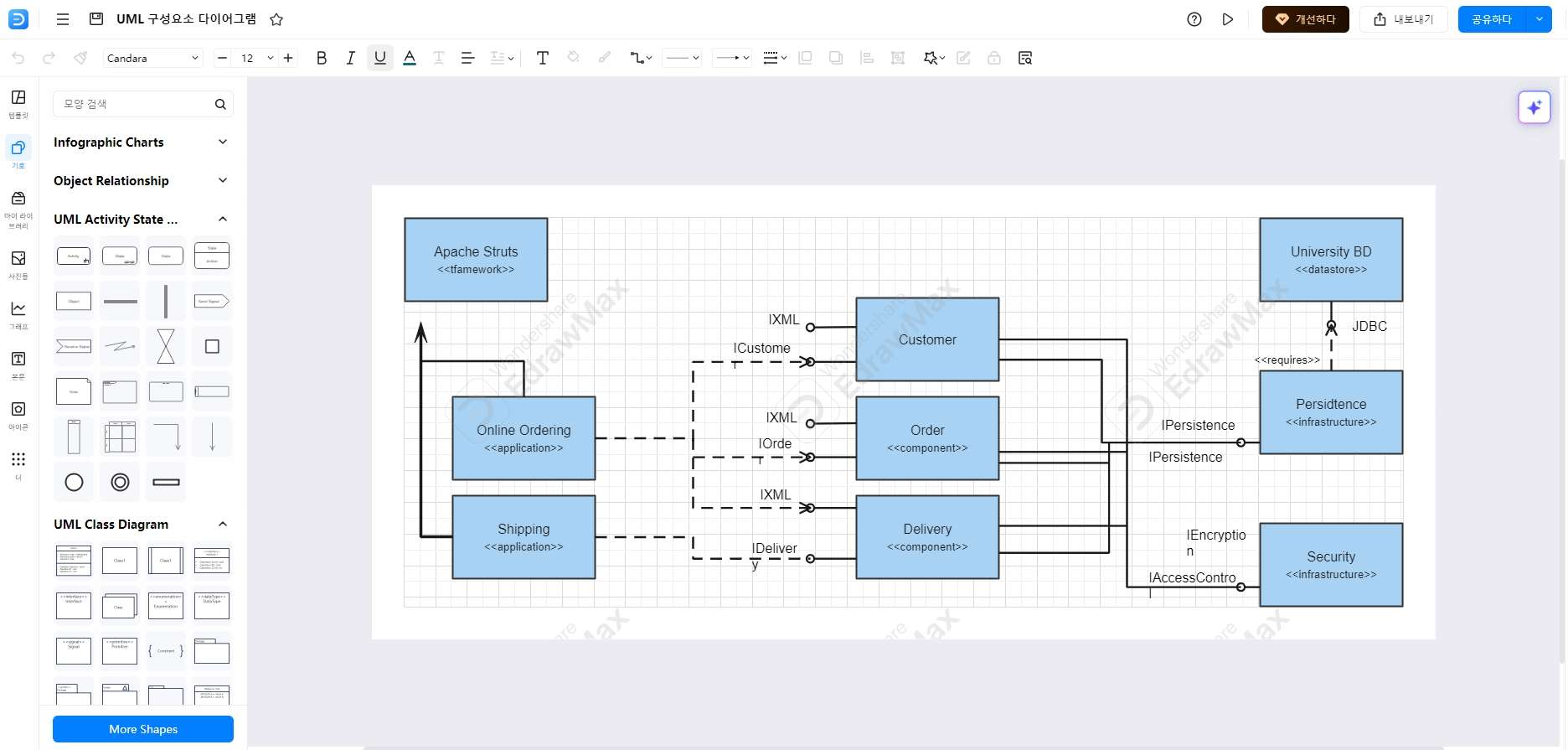Toggle underline formatting
Screen dimensions: 1568x750
point(380,58)
